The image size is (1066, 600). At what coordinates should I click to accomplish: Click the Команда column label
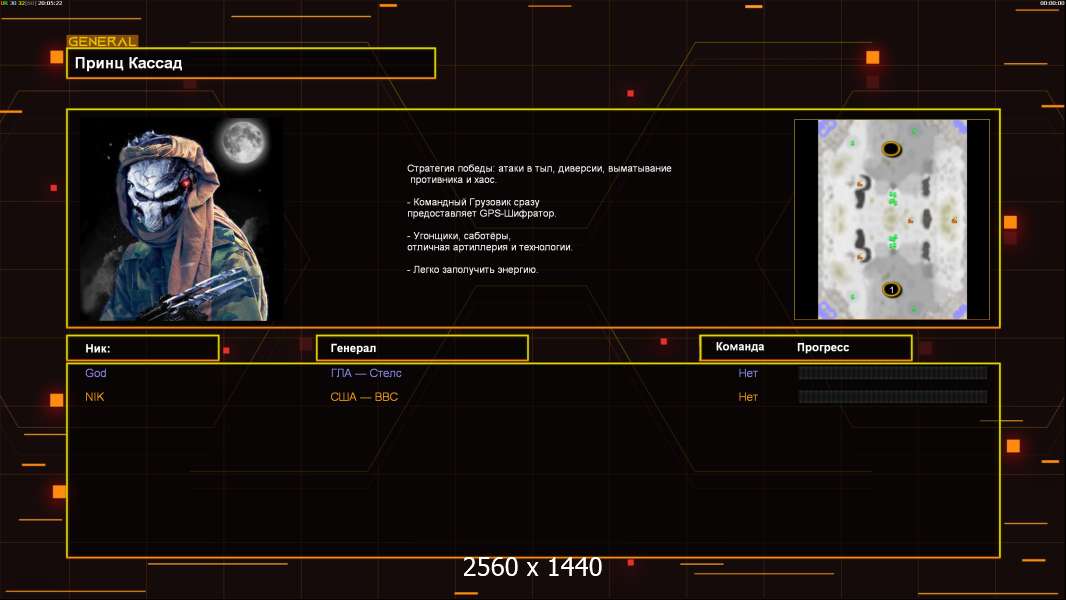[x=740, y=347]
